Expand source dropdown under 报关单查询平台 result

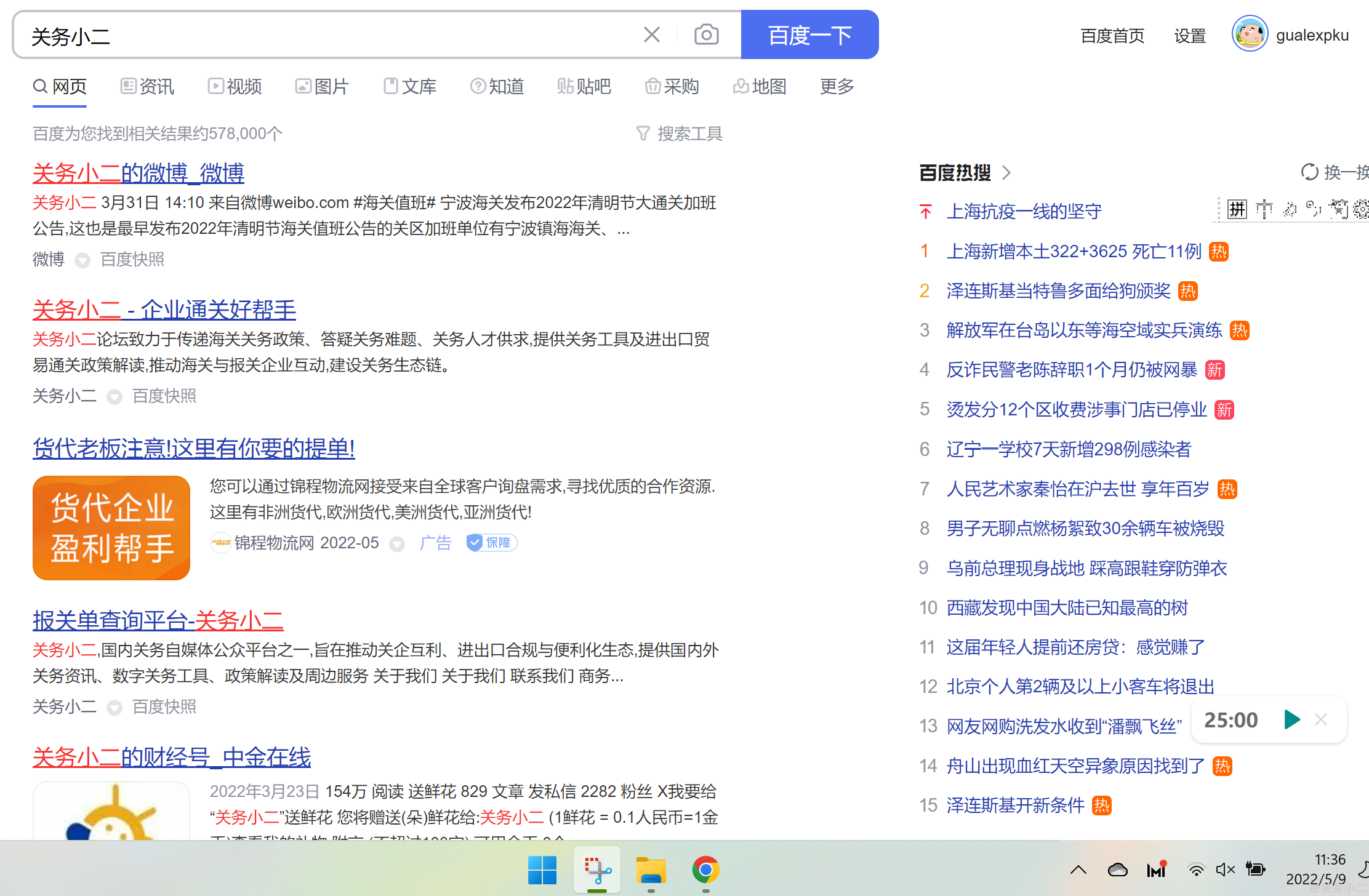pyautogui.click(x=114, y=708)
